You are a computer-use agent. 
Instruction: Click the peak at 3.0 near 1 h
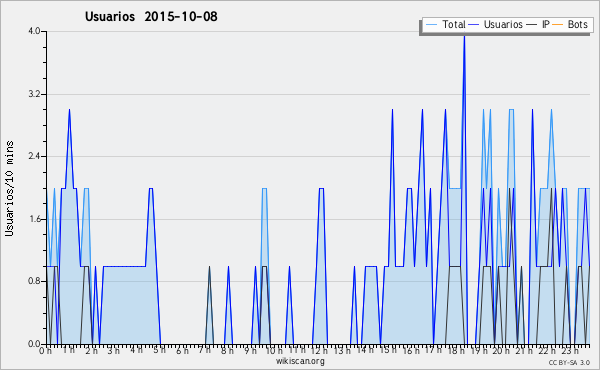69,110
